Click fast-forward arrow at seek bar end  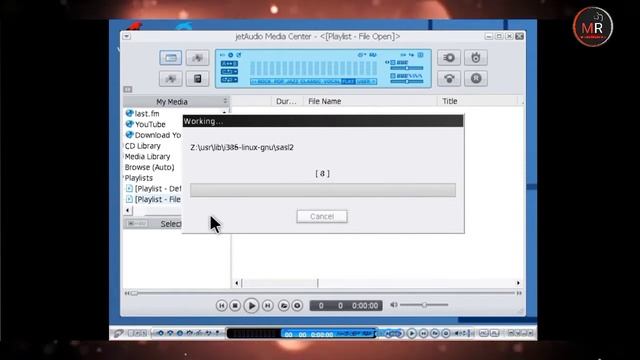click(x=519, y=293)
